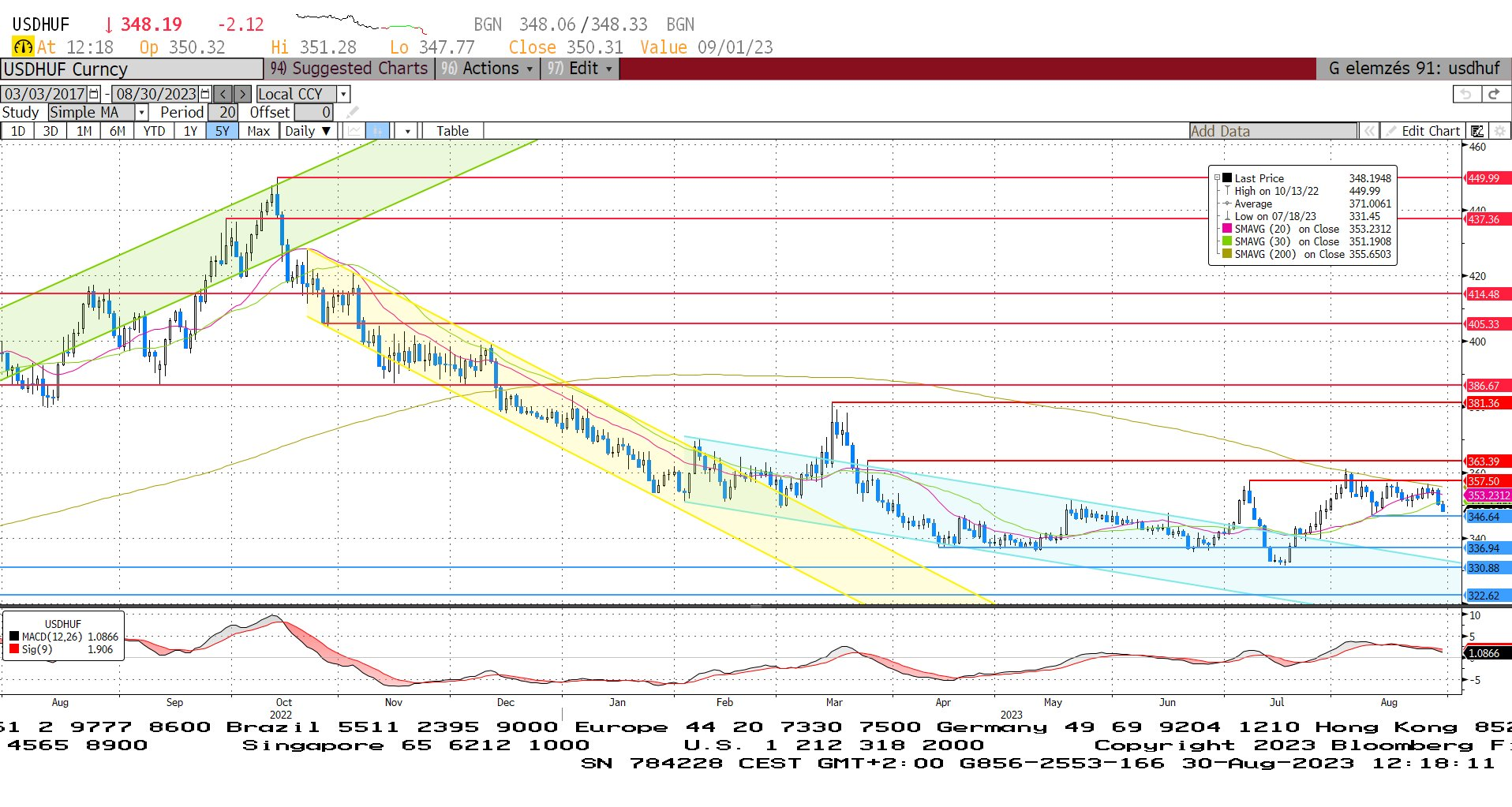
Task: Click the SMAVG (20) magenta color swatch
Action: [1227, 229]
